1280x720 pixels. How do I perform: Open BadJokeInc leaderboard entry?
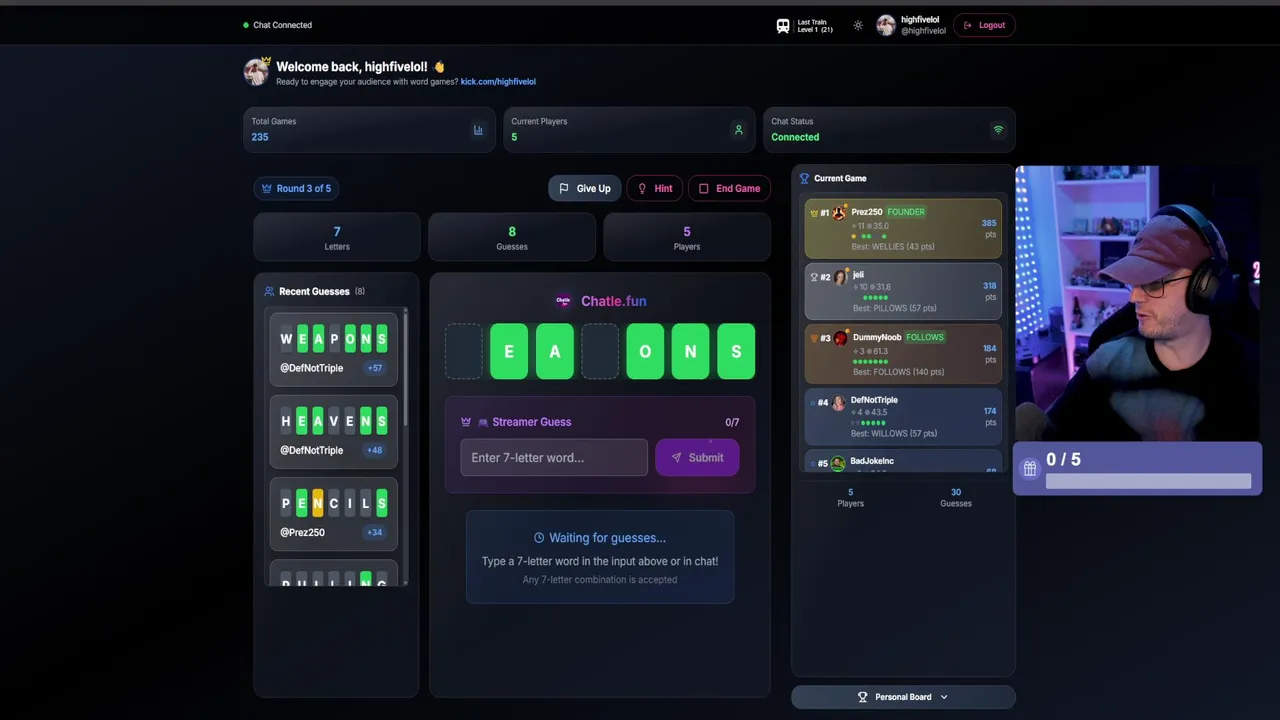click(x=903, y=461)
